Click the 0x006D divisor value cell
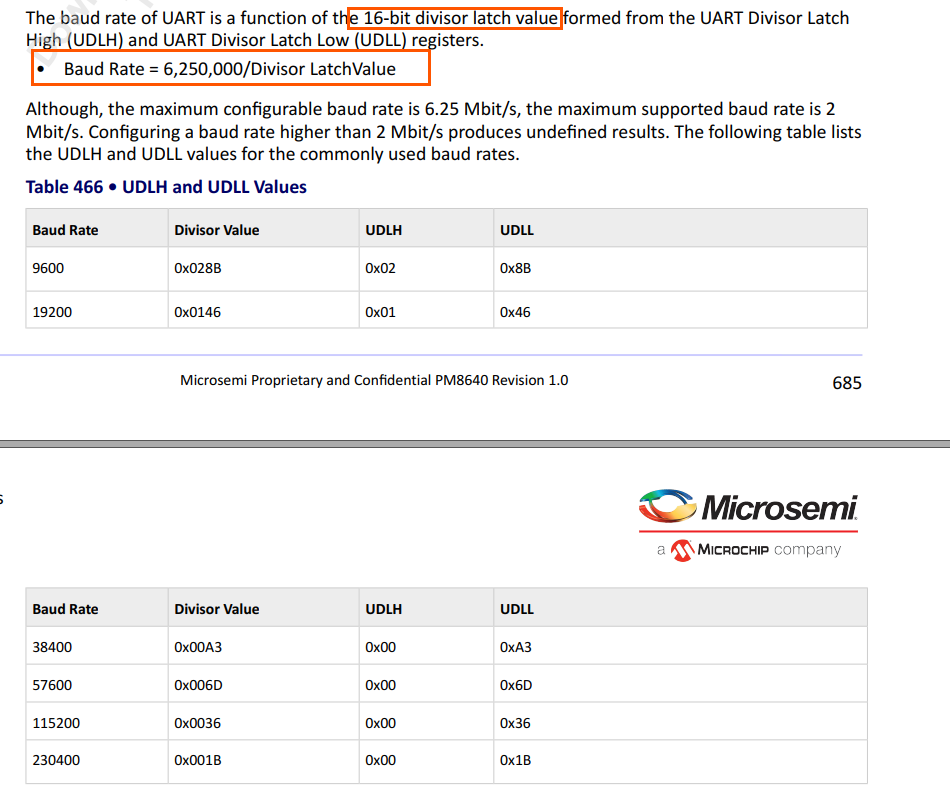The image size is (950, 790). pyautogui.click(x=264, y=685)
